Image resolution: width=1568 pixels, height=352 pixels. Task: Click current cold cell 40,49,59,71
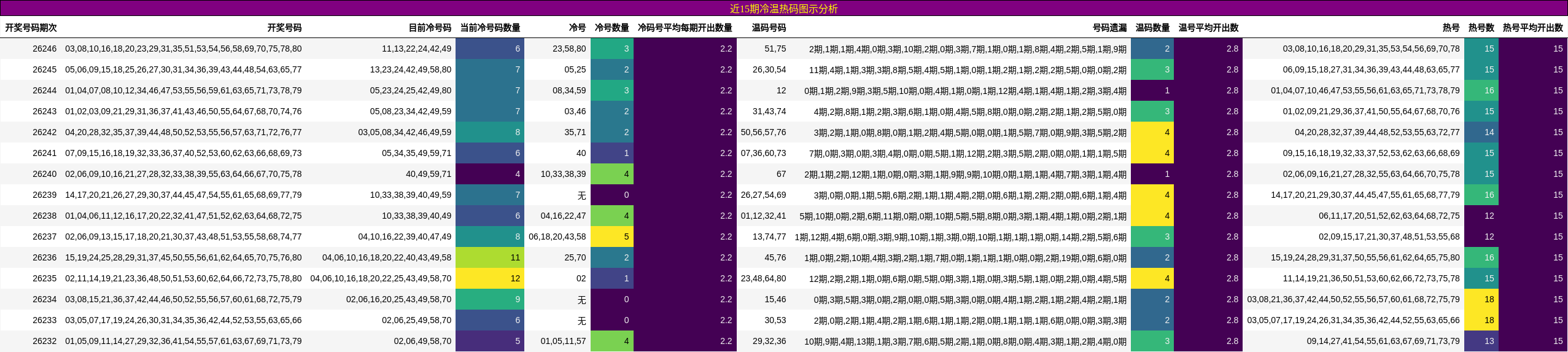pyautogui.click(x=429, y=174)
